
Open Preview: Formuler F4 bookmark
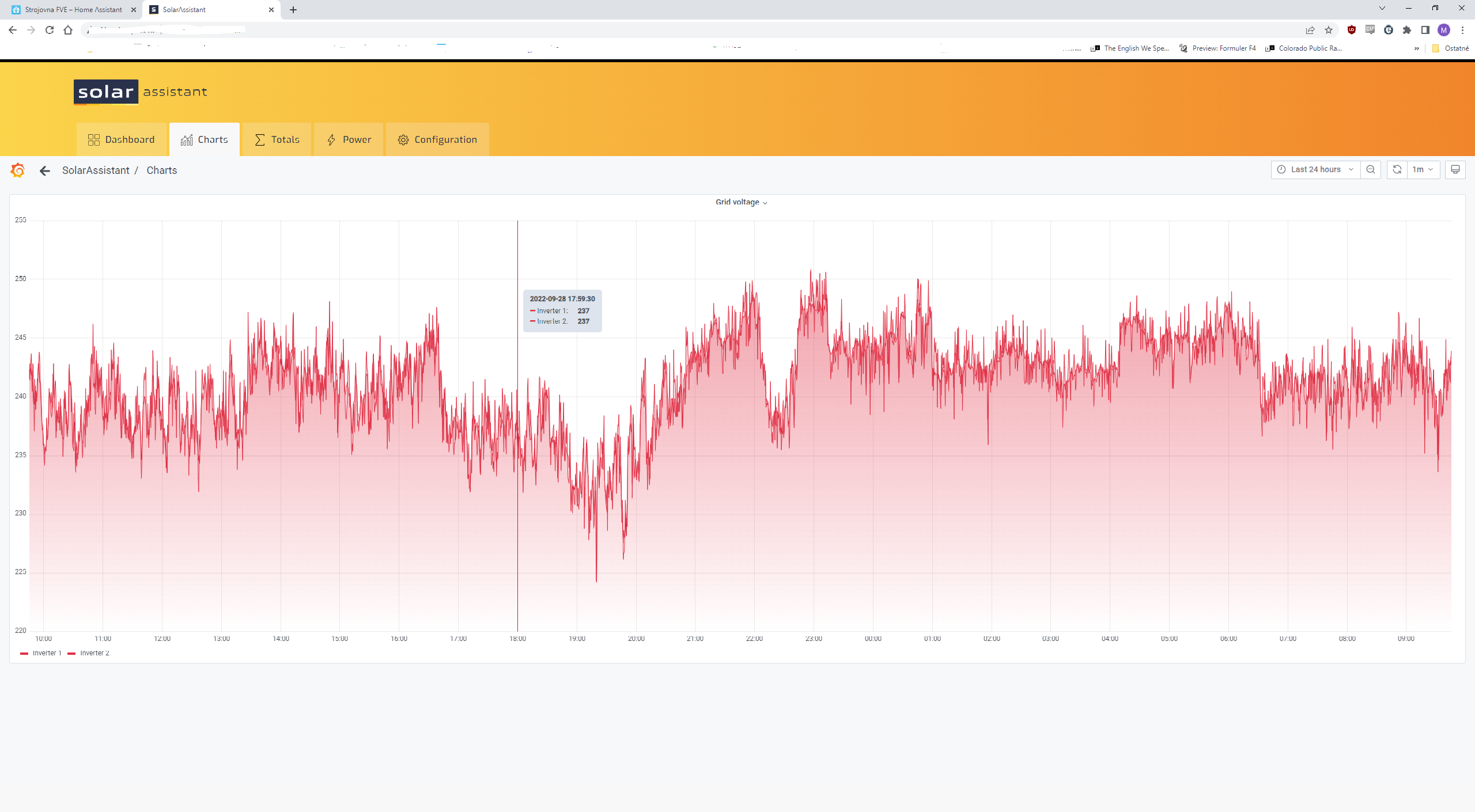[1218, 48]
